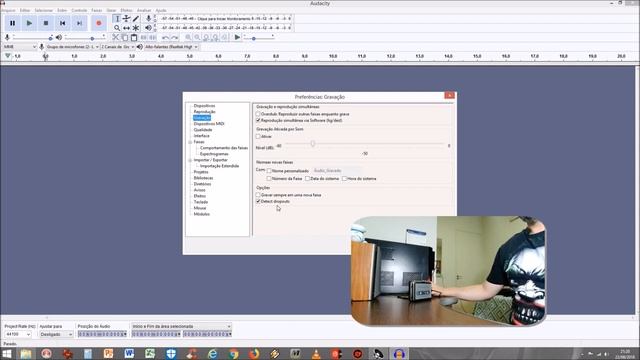Select the Draw pencil tool
The image size is (640, 360).
click(x=136, y=19)
